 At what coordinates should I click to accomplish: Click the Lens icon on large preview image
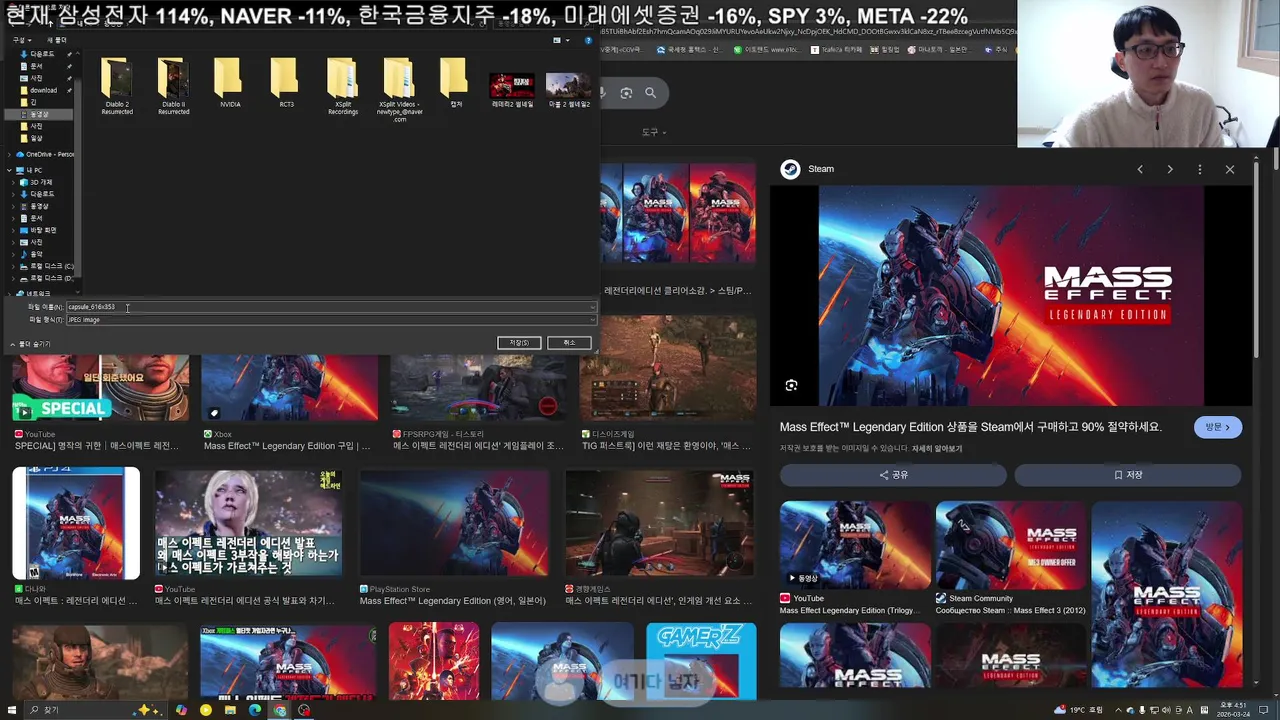point(791,385)
